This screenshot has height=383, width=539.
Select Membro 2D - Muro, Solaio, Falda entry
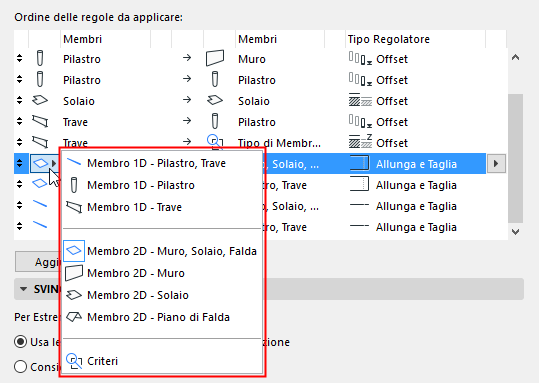pos(161,251)
